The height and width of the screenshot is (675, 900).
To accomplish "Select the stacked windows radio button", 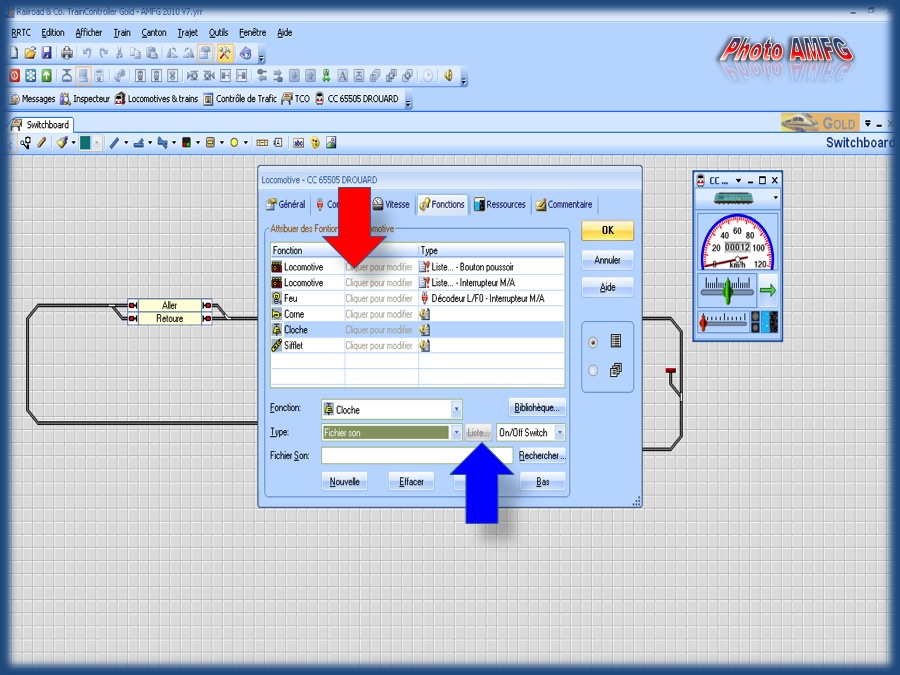I will coord(593,370).
